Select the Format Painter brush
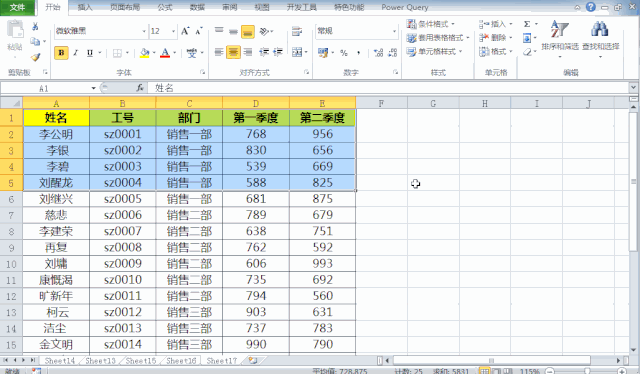This screenshot has height=374, width=640. [36, 57]
